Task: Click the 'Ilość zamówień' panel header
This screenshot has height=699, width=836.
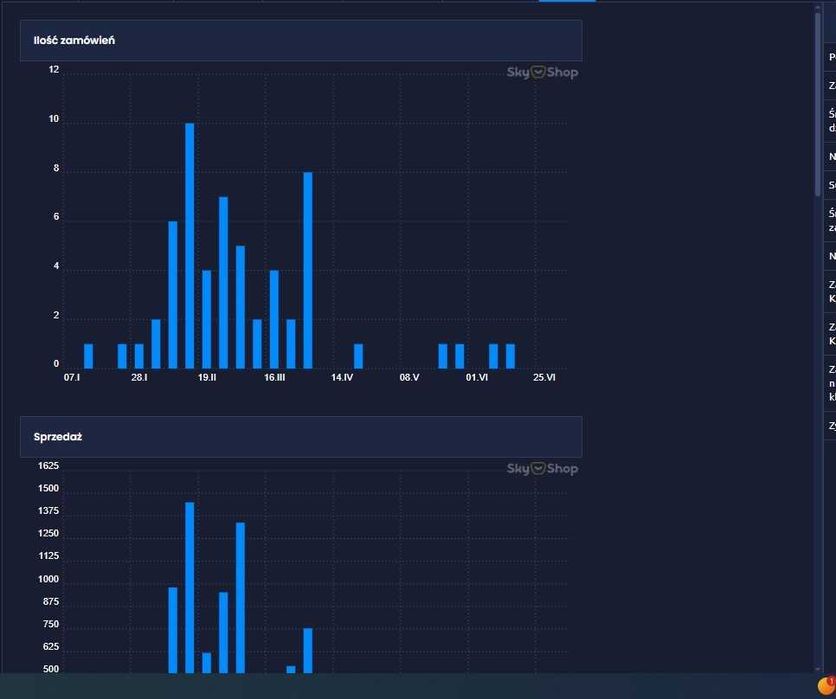Action: tap(301, 41)
